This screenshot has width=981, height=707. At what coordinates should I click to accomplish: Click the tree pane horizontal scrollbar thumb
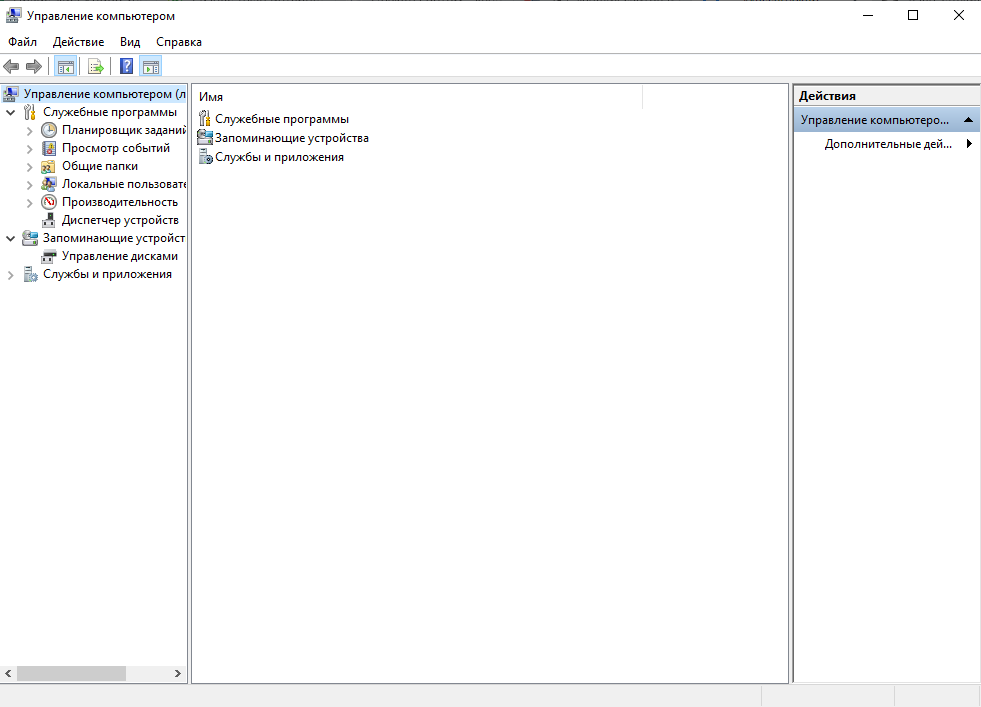tap(71, 673)
